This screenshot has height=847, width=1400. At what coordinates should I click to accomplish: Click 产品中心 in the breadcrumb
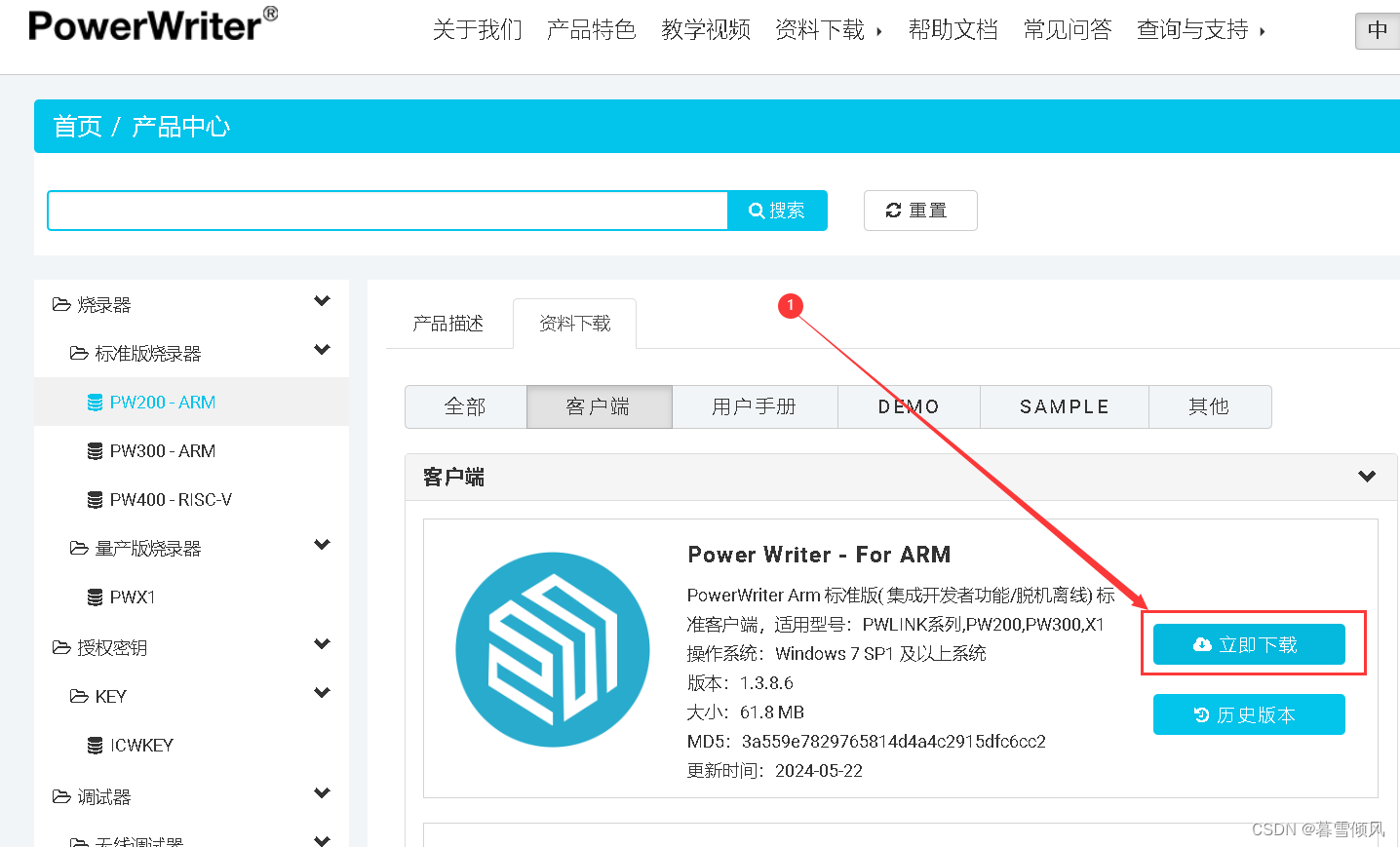pos(181,127)
